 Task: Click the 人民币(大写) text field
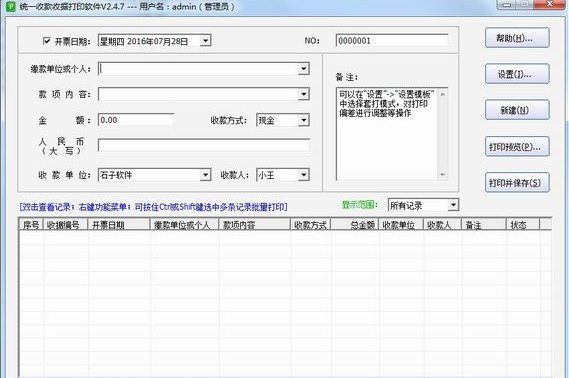pos(204,145)
